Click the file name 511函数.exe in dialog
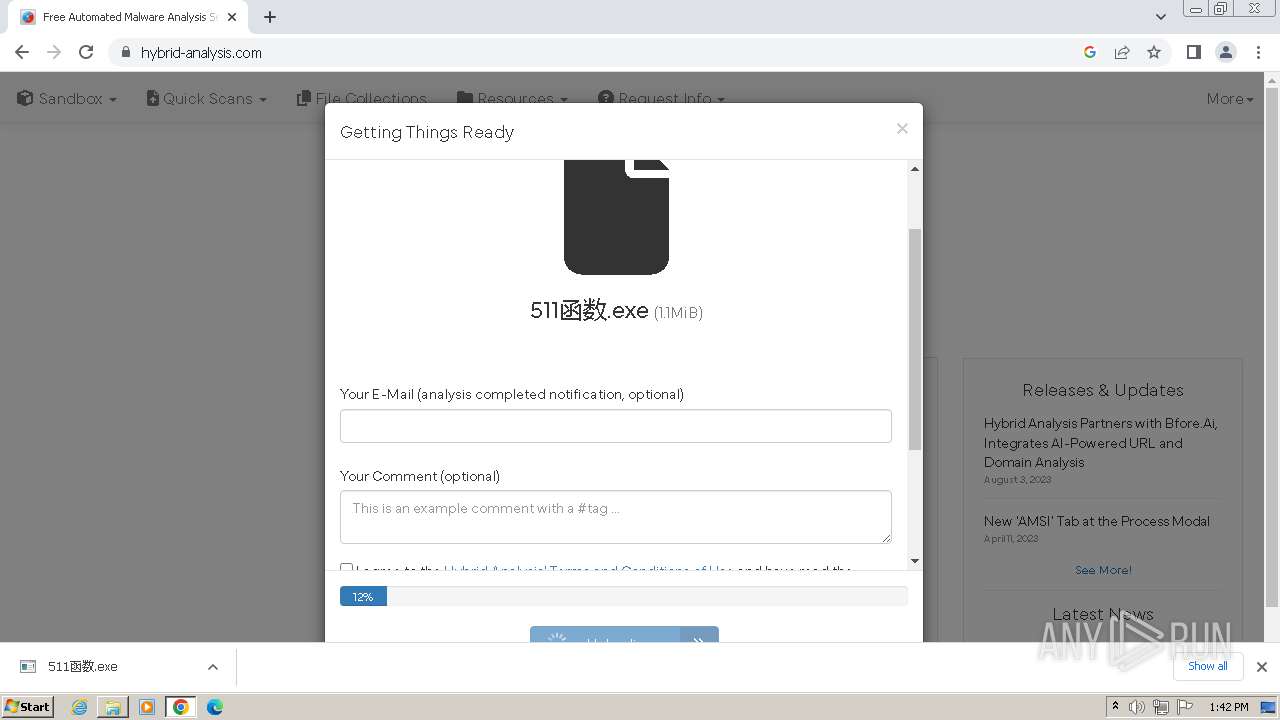The height and width of the screenshot is (720, 1280). pyautogui.click(x=589, y=311)
